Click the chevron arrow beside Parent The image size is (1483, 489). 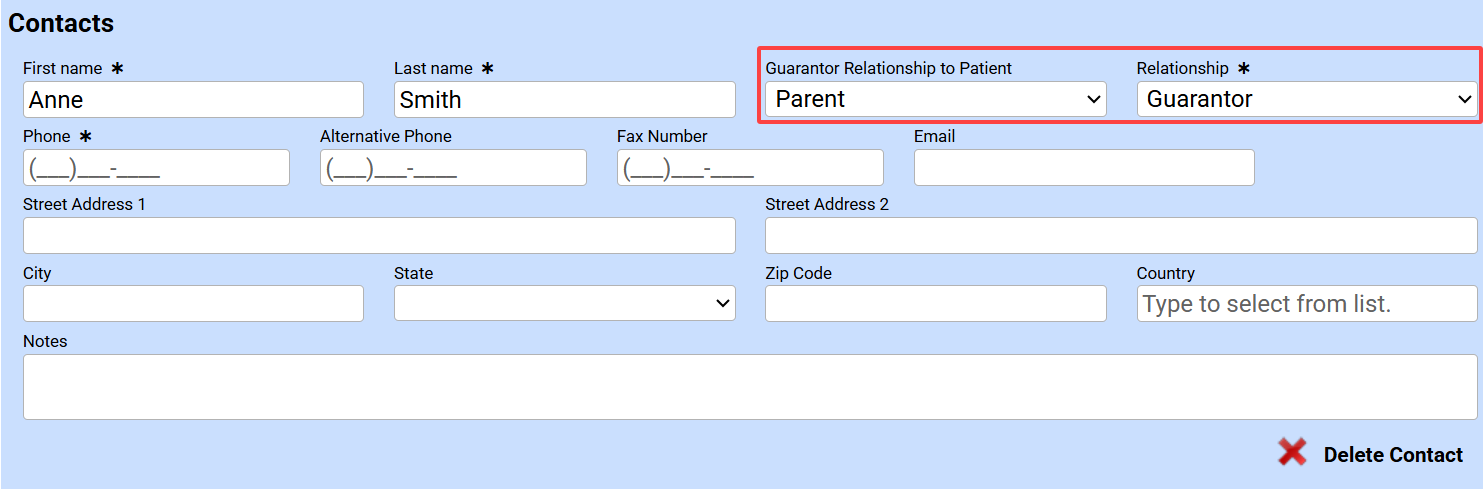tap(1093, 99)
